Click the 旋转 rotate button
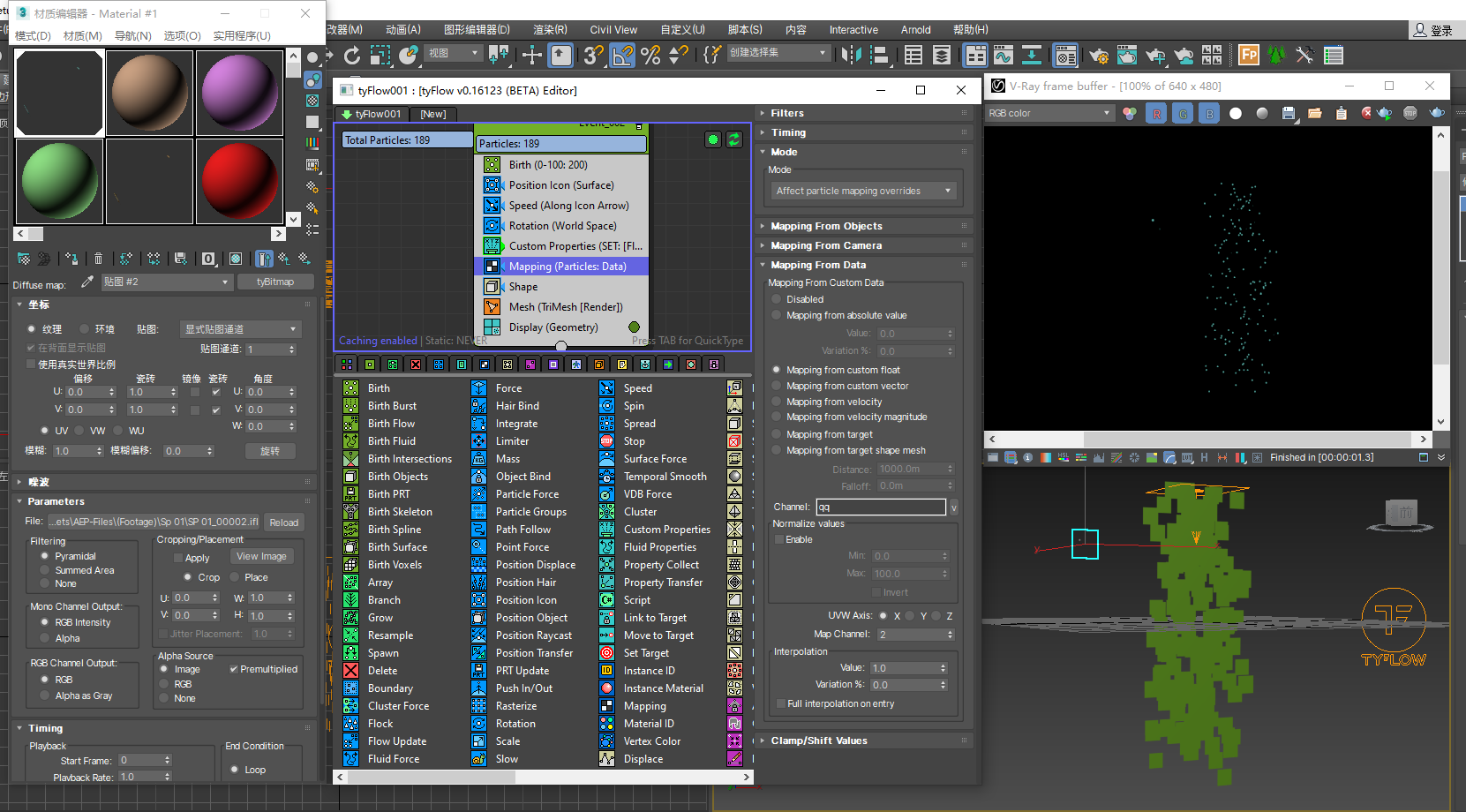This screenshot has width=1466, height=812. click(x=270, y=451)
